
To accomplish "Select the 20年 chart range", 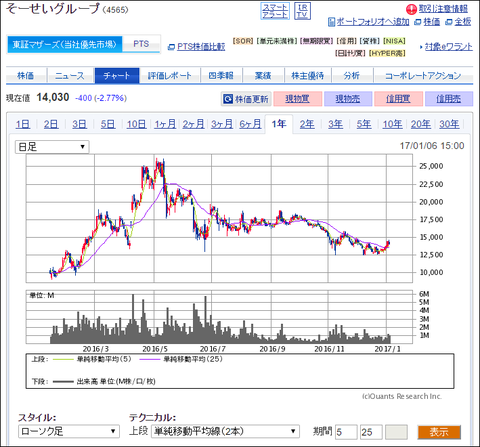I will (421, 124).
